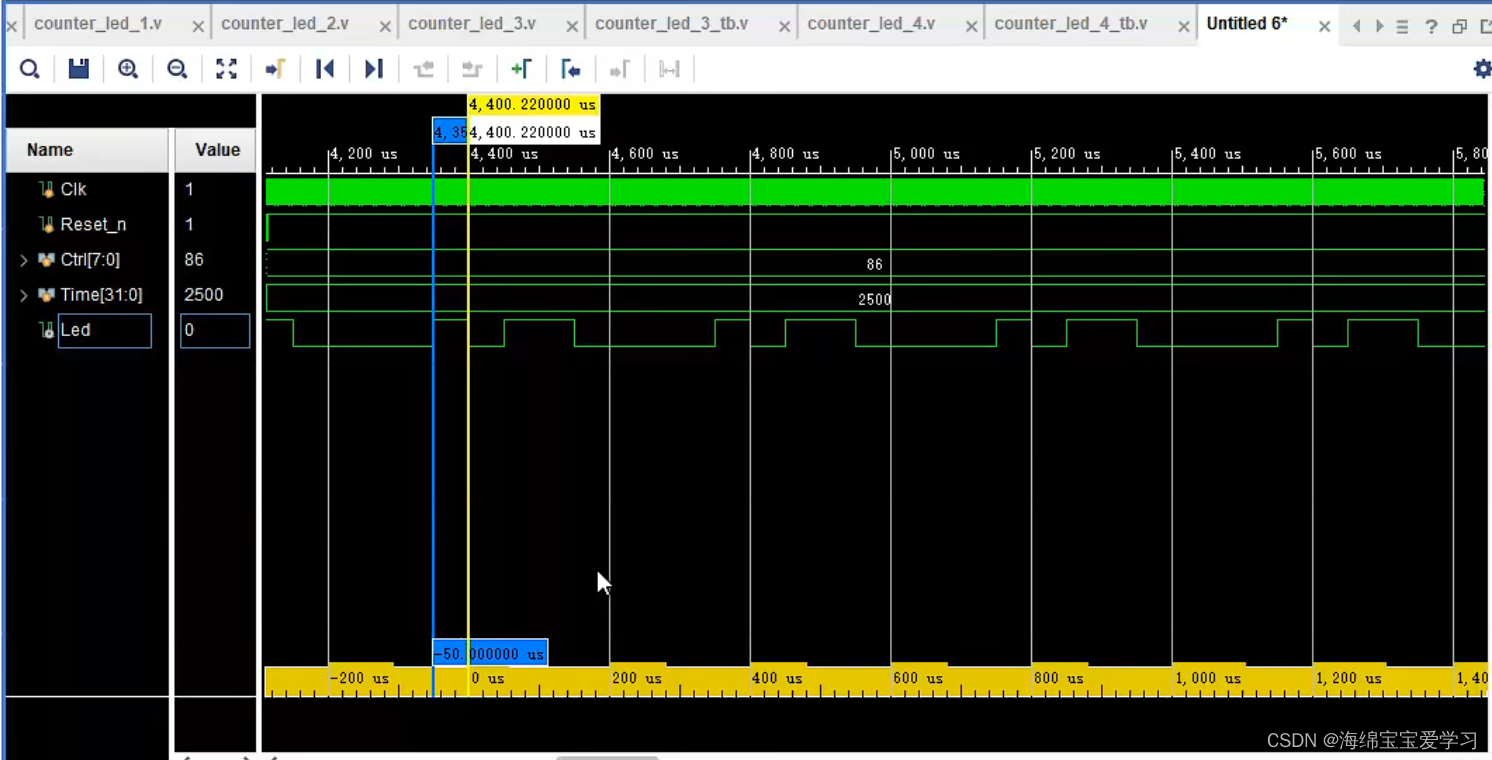Zoom in on the waveform

(128, 69)
